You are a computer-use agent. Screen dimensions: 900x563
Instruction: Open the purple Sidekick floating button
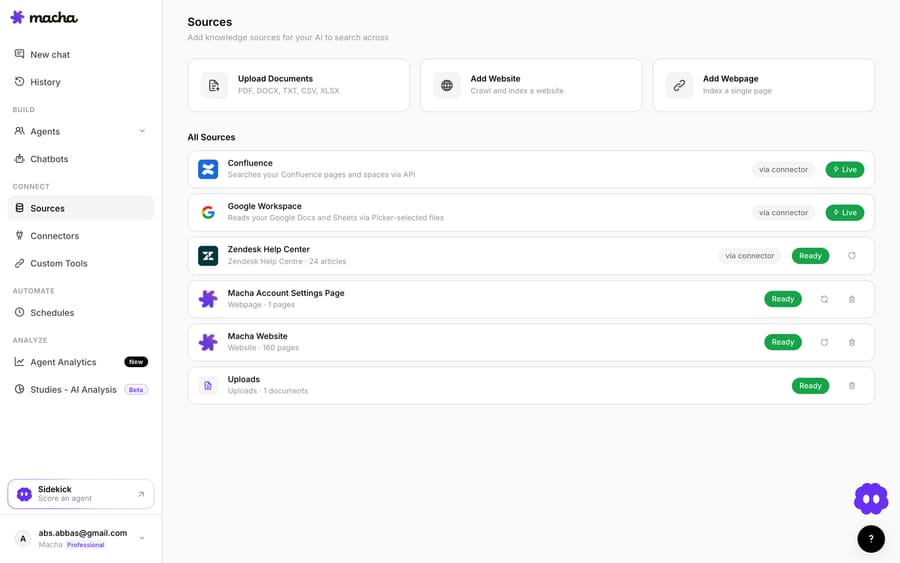[x=871, y=498]
